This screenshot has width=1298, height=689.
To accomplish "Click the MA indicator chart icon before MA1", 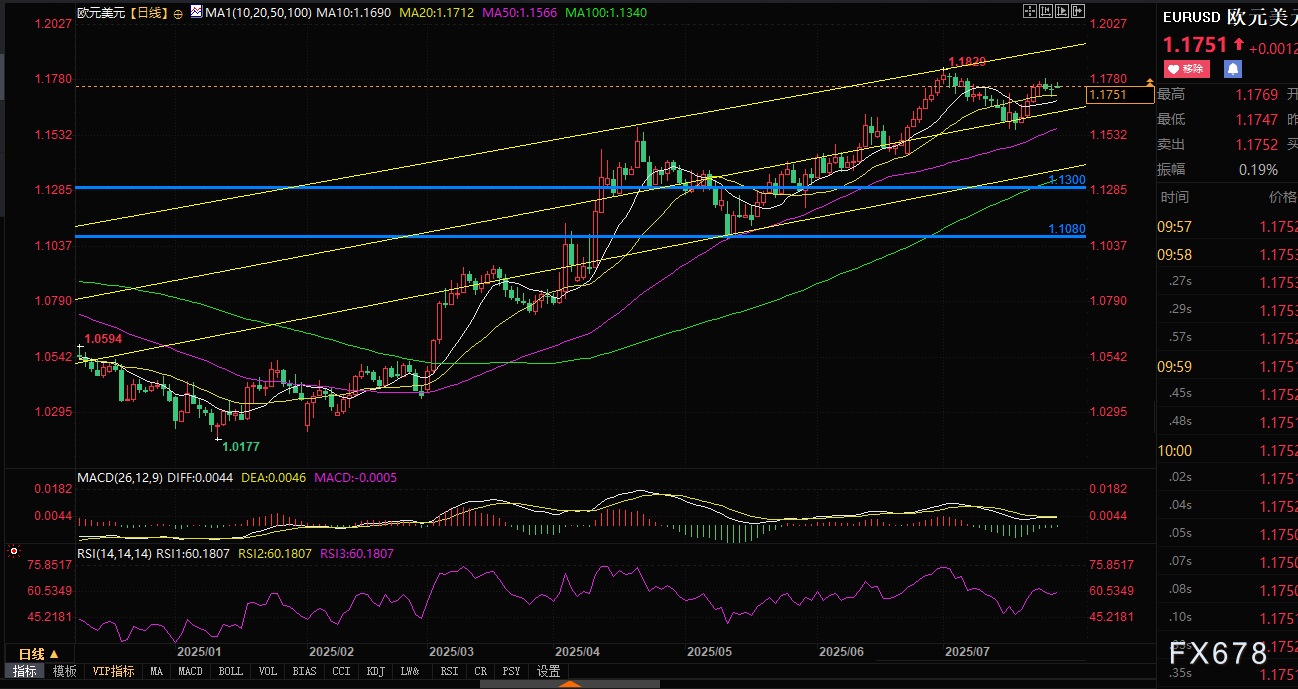I will click(195, 14).
